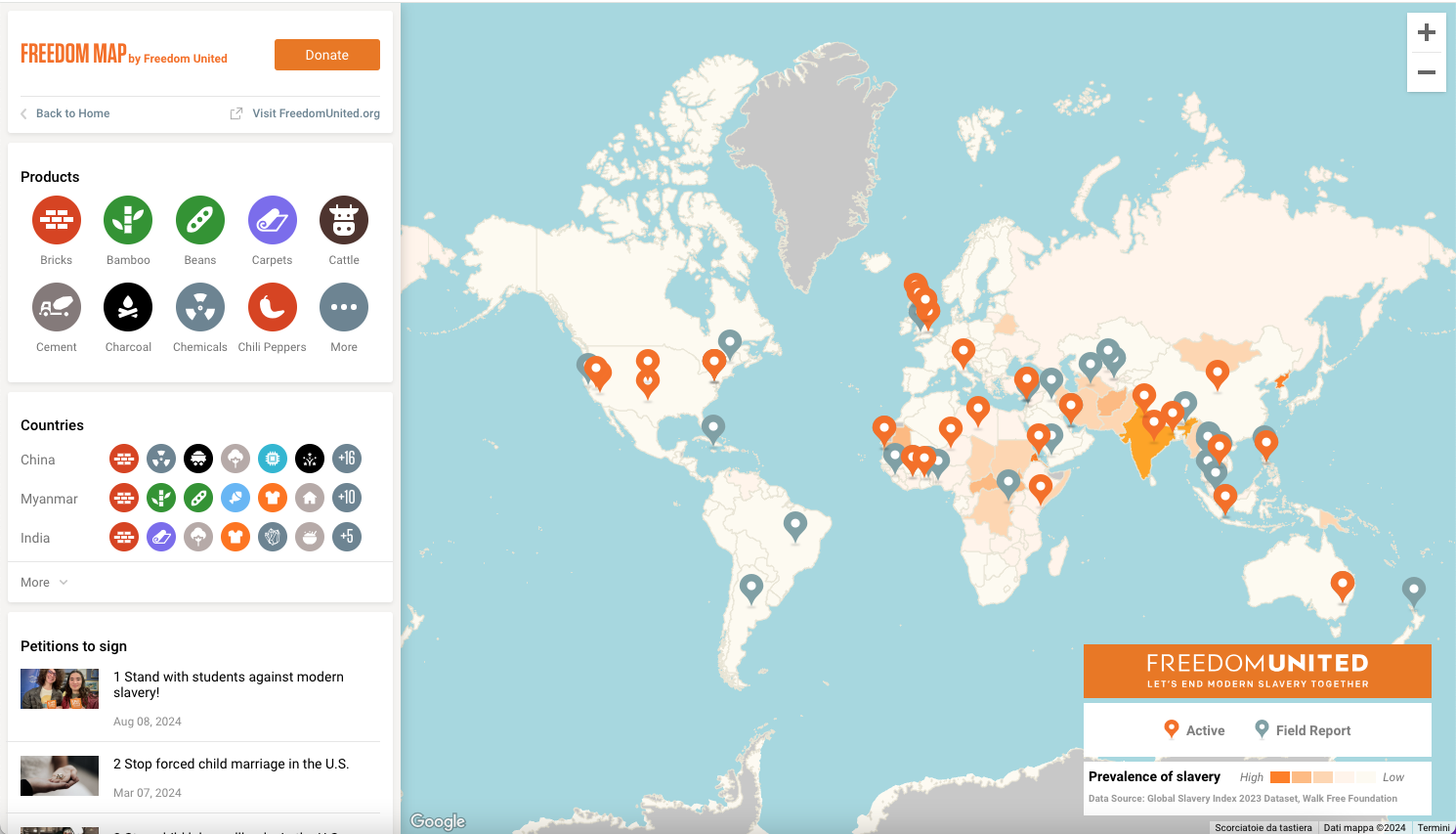Expand More countries list

44,583
